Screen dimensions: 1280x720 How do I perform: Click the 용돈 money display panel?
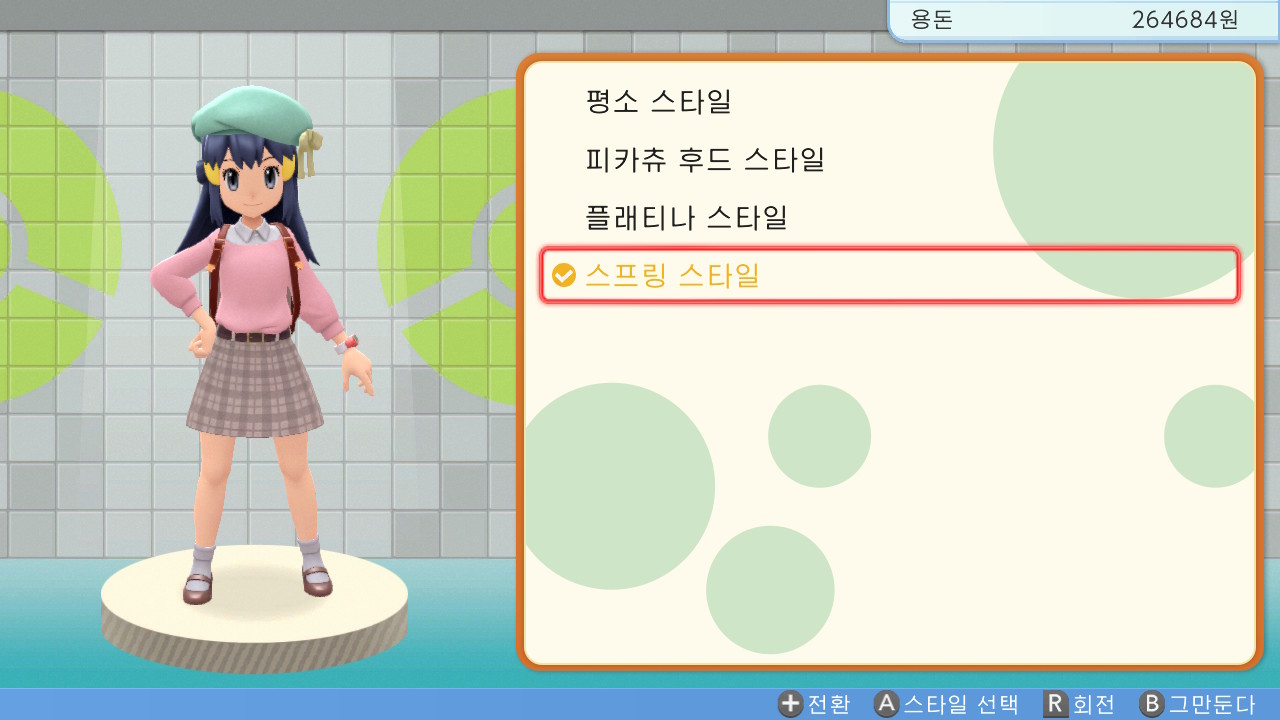coord(1084,20)
